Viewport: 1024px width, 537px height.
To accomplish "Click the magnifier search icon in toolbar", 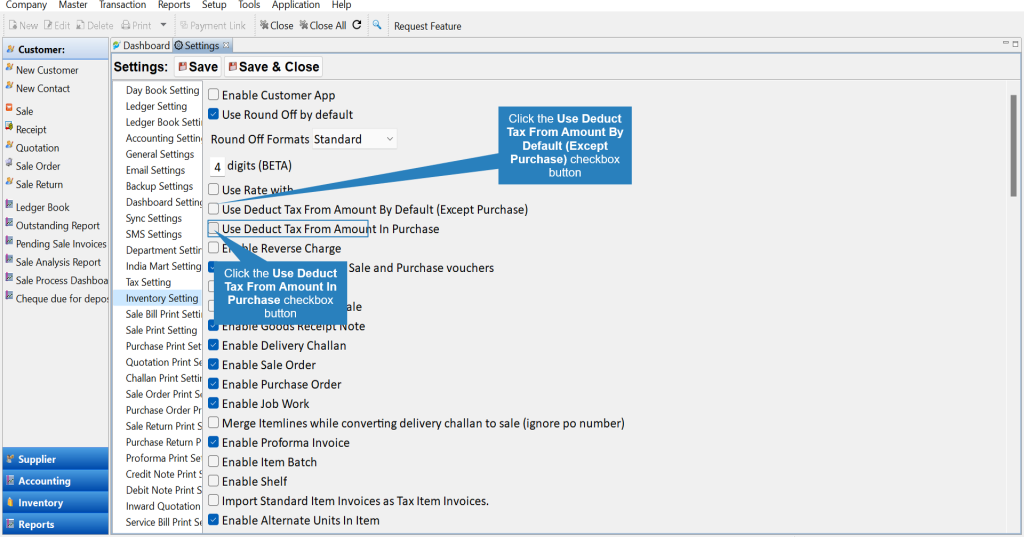I will pyautogui.click(x=377, y=25).
